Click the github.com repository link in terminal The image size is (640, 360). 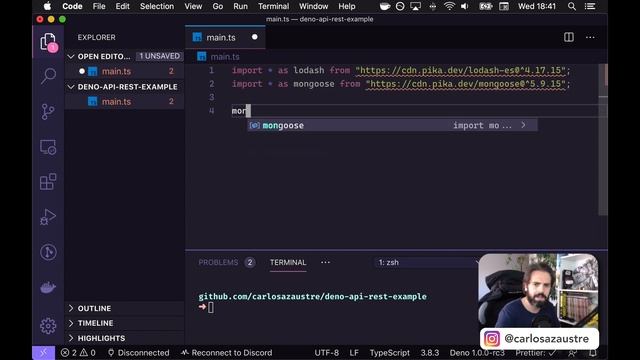[313, 296]
